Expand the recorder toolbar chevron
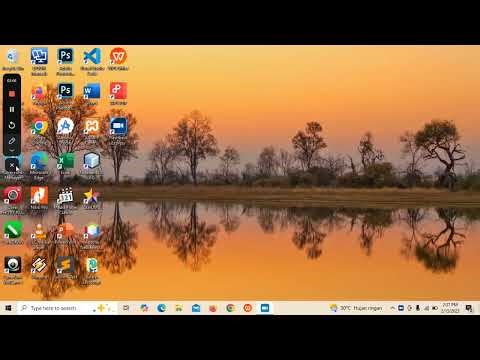Screen dimensions: 480x360 click(12, 151)
